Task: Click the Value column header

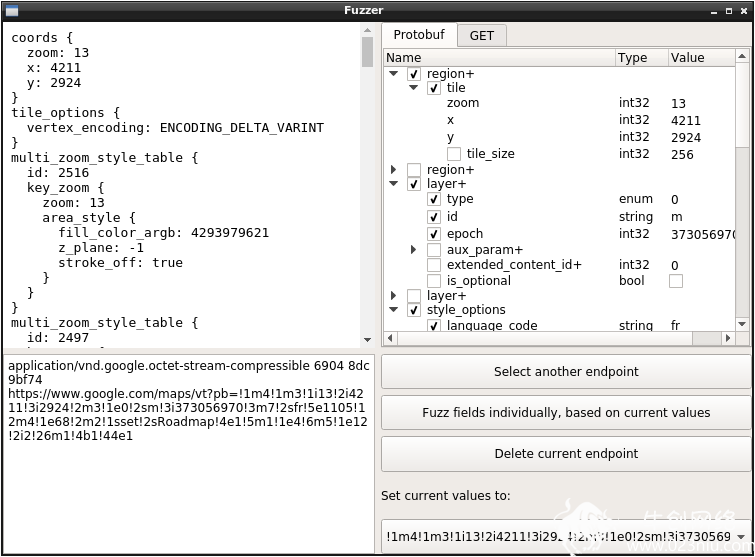Action: pyautogui.click(x=701, y=58)
